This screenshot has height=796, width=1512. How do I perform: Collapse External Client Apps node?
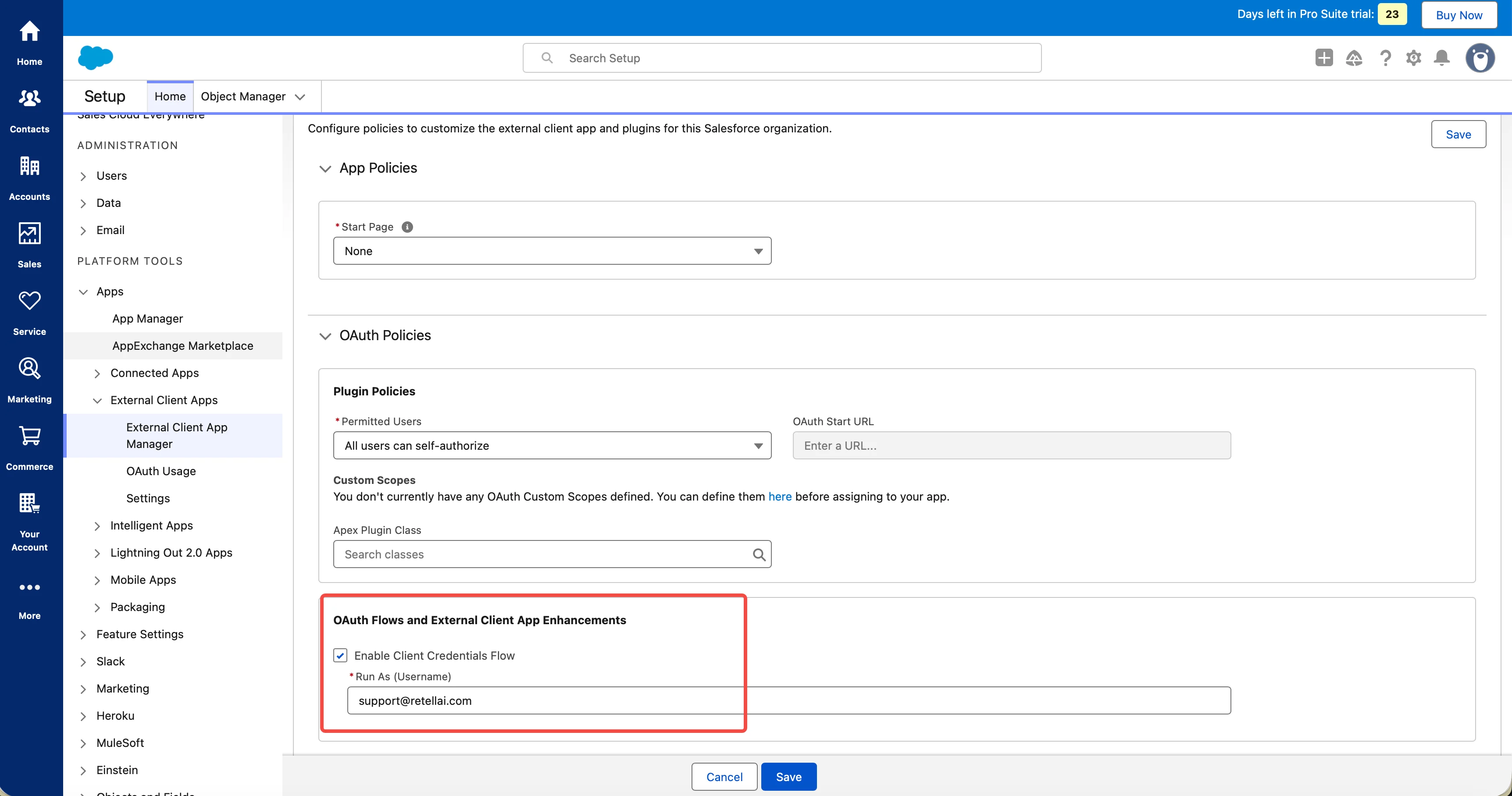click(97, 400)
